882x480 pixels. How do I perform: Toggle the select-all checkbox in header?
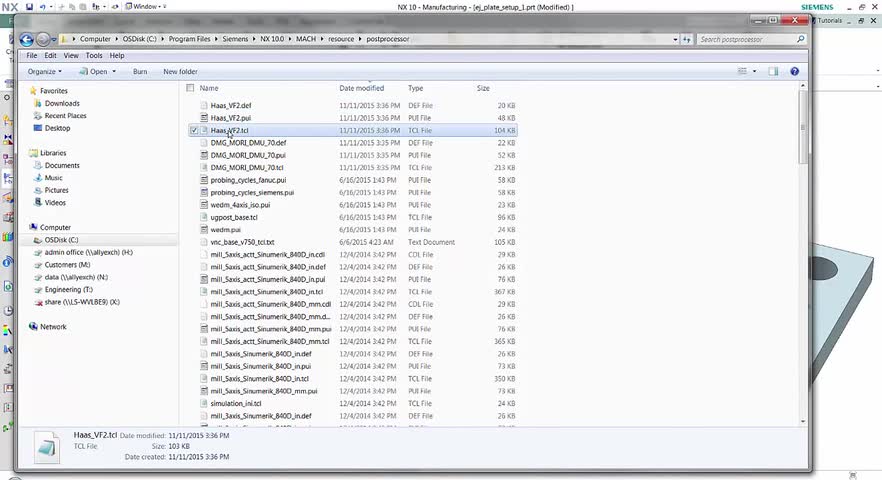(x=190, y=88)
